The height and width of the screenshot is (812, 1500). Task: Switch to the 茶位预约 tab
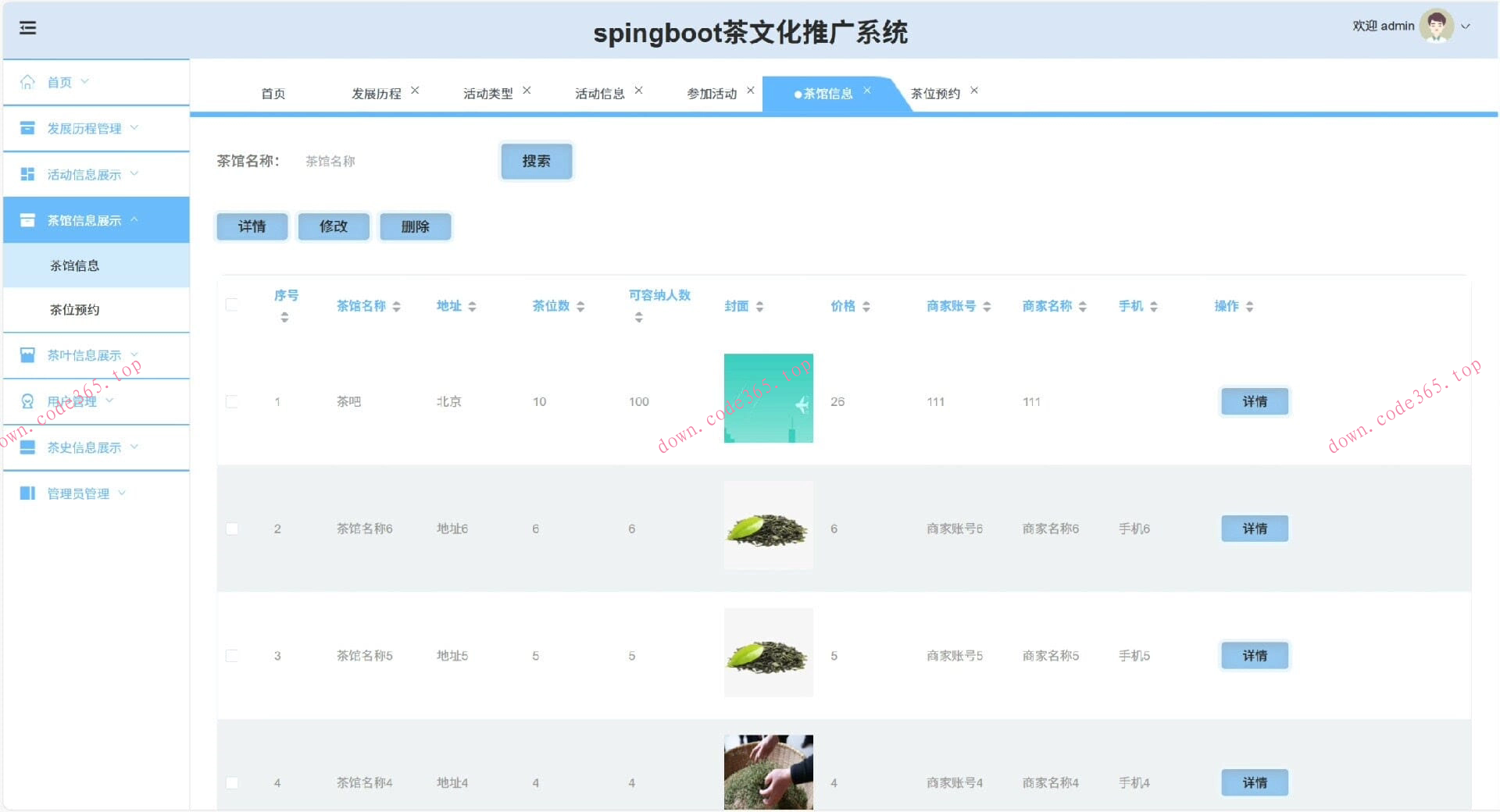tap(936, 93)
